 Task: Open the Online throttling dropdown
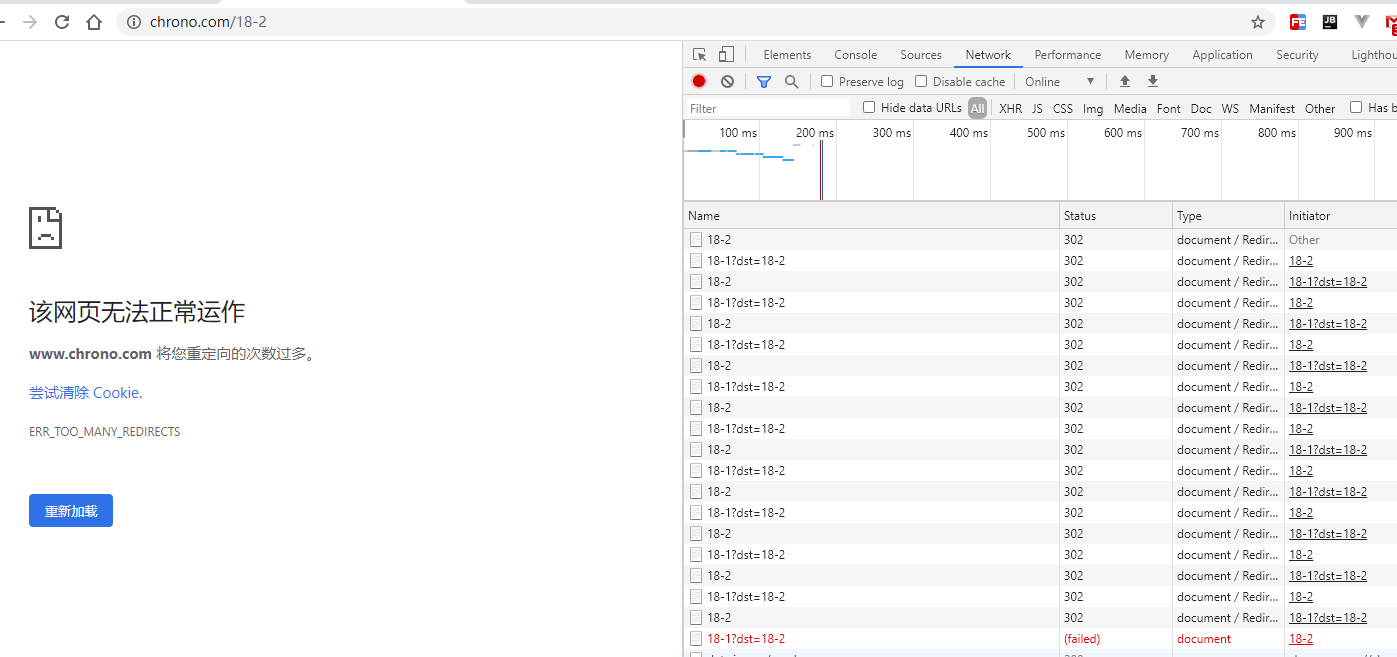click(1060, 82)
